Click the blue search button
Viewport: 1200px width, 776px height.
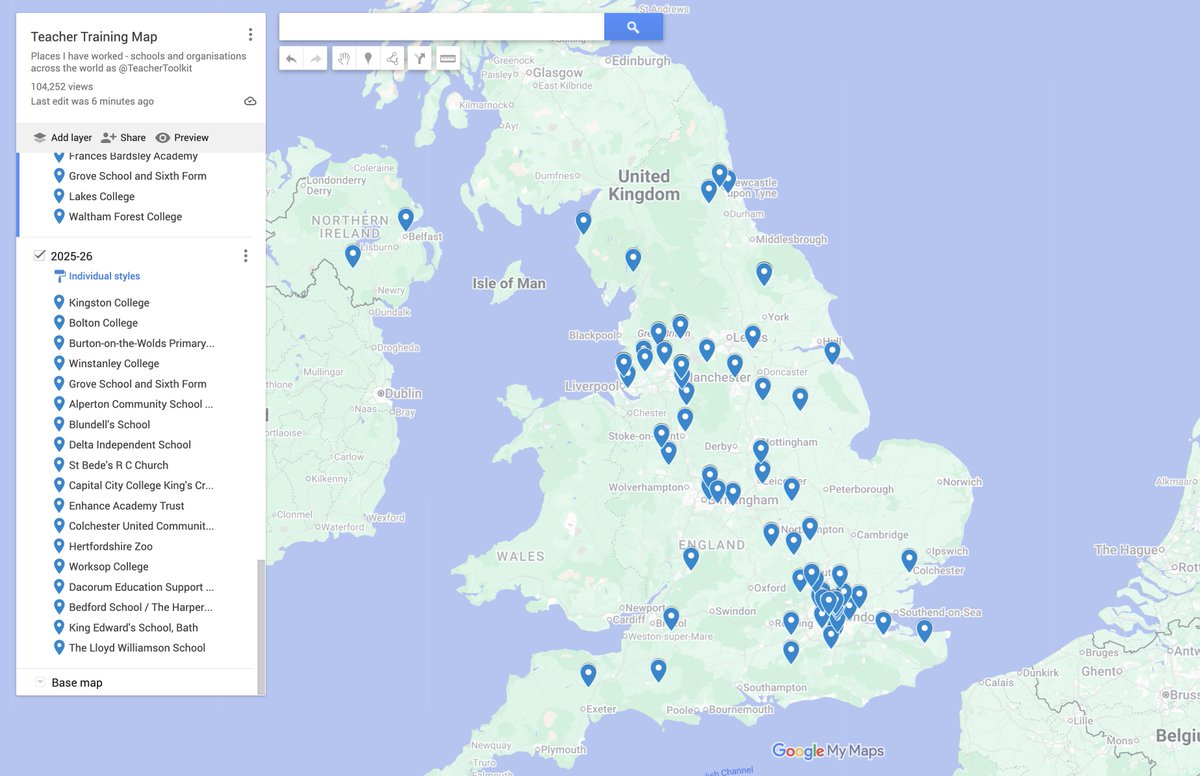633,27
